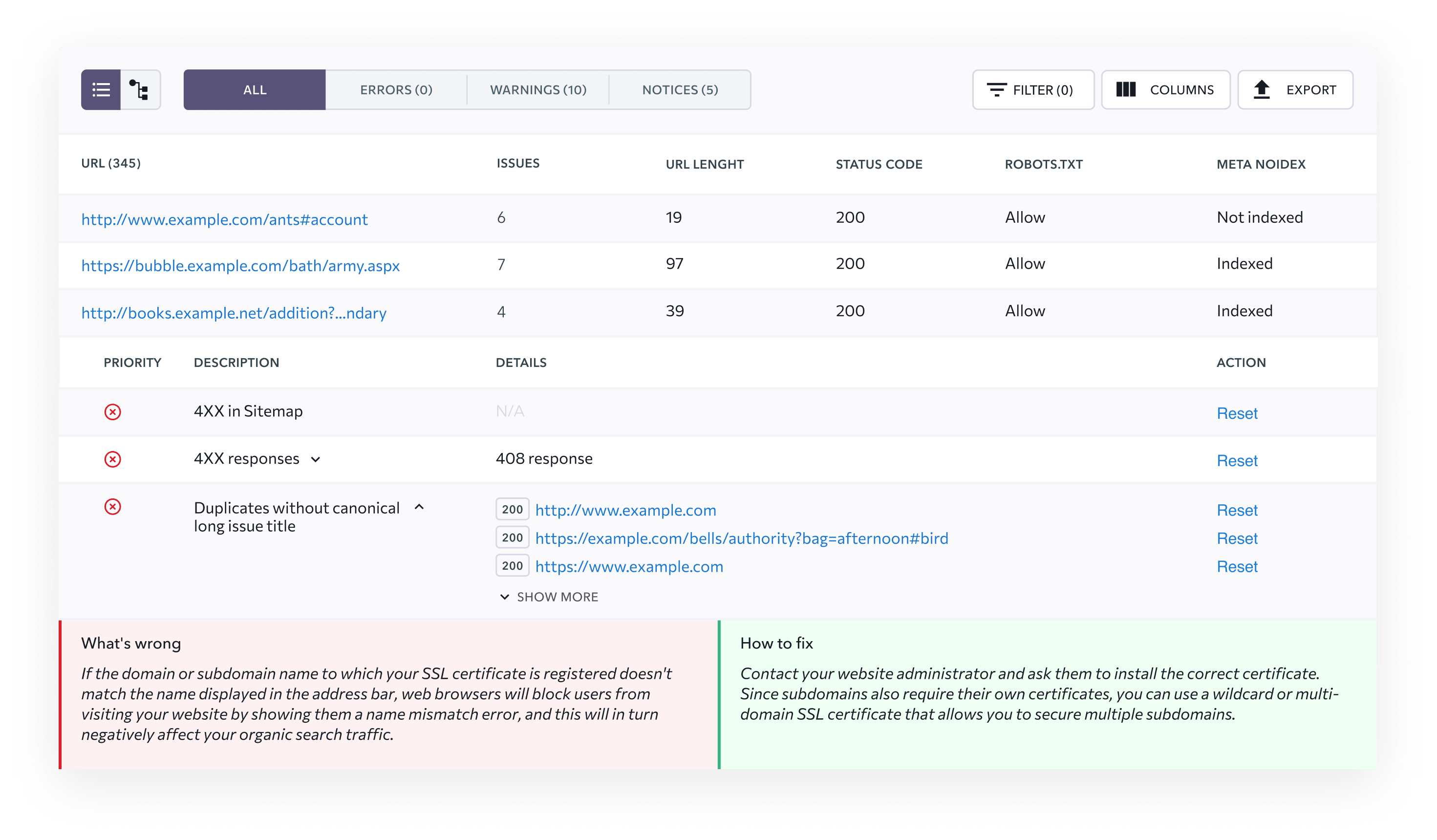Click 'Duplicates without canonical long issue title' text

coord(297,517)
